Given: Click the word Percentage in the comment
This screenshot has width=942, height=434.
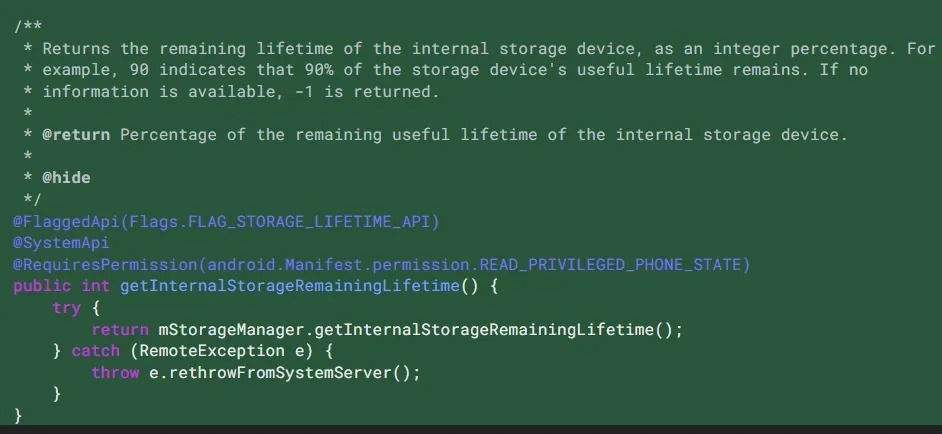Looking at the screenshot, I should click(x=168, y=135).
